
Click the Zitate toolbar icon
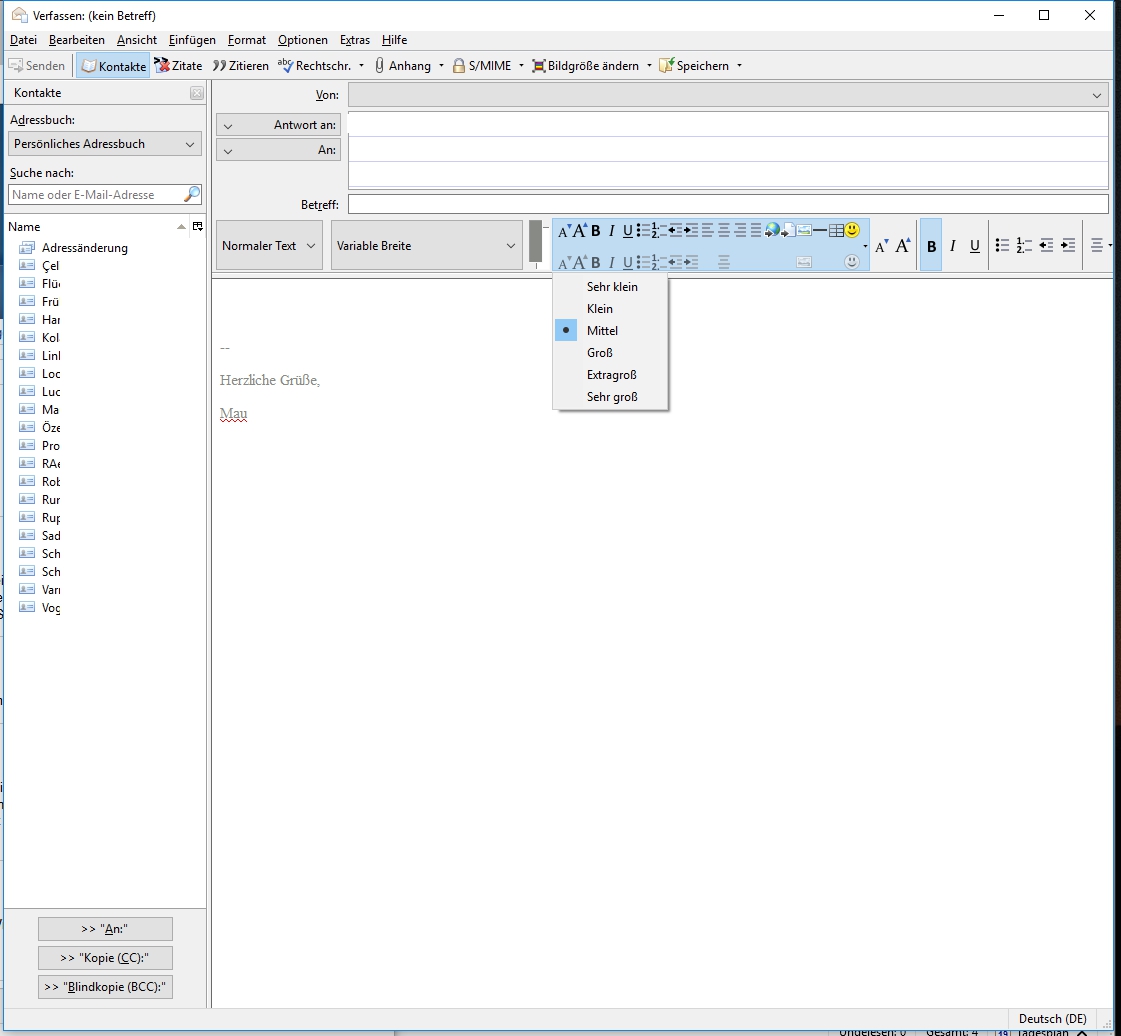[x=162, y=66]
